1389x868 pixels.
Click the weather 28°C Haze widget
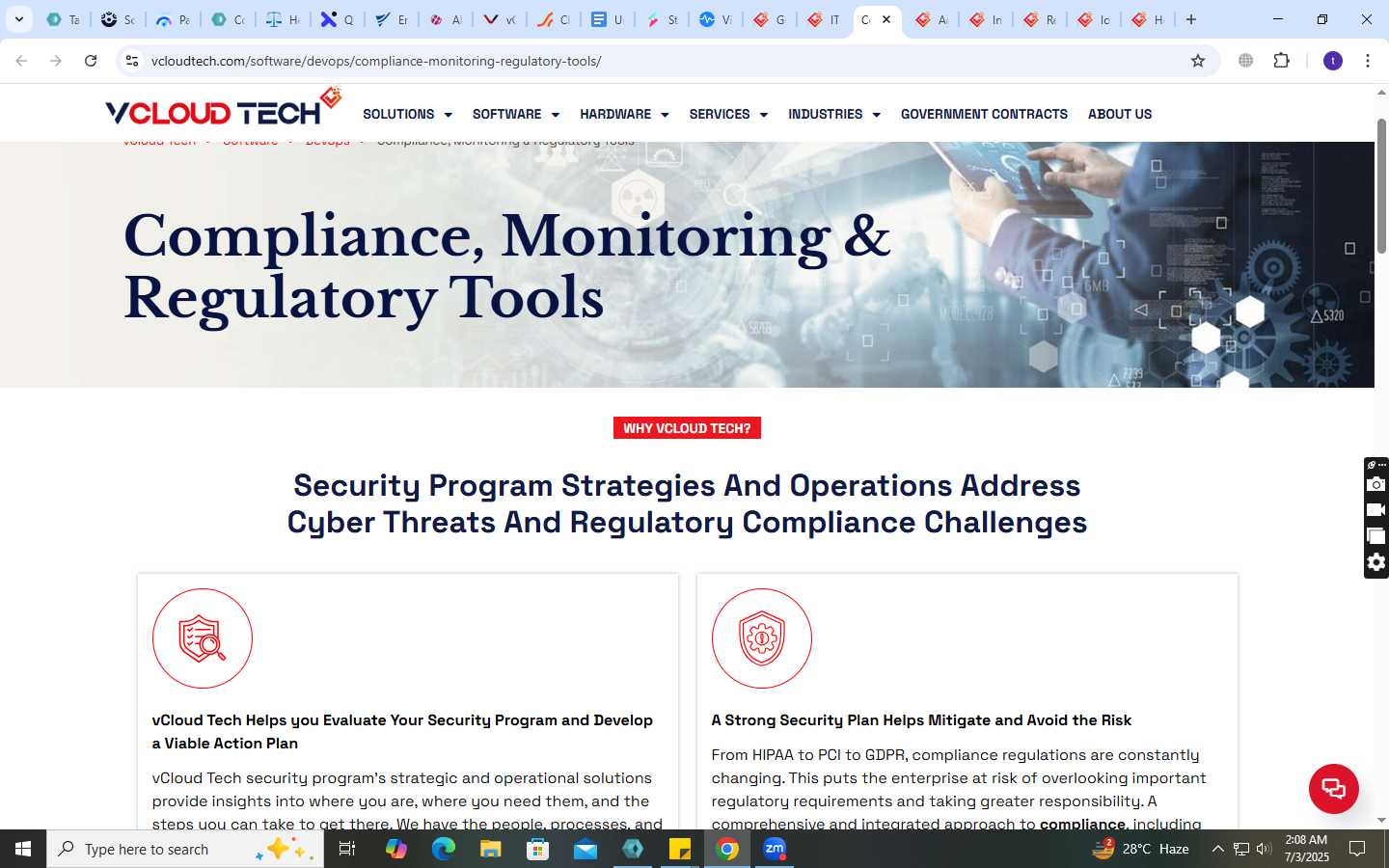coord(1140,849)
